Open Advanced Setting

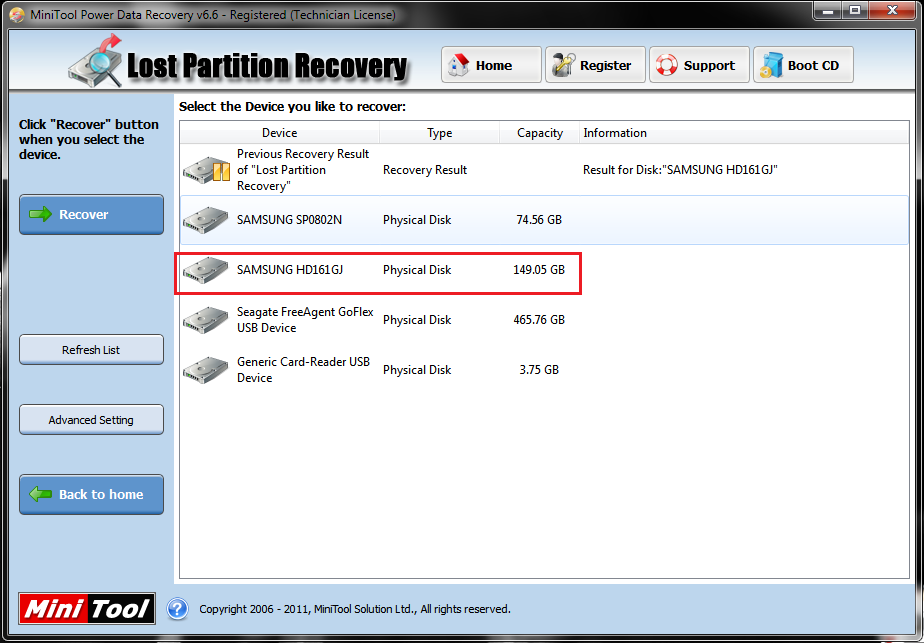[91, 420]
